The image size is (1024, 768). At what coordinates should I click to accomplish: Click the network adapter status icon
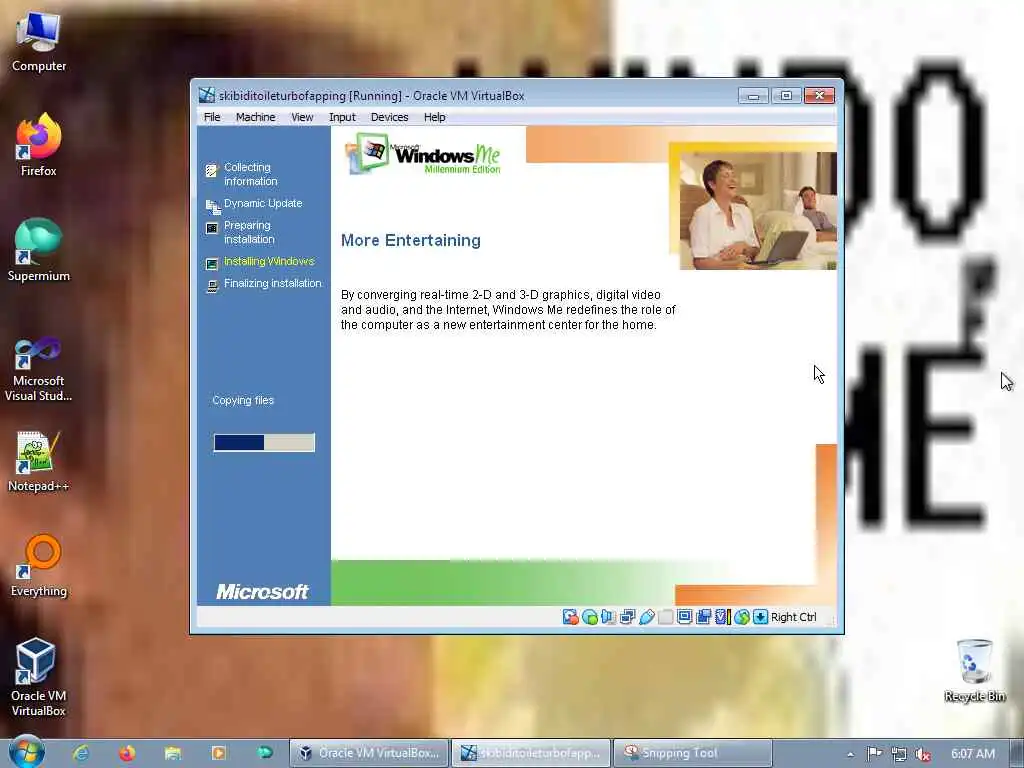click(x=627, y=617)
